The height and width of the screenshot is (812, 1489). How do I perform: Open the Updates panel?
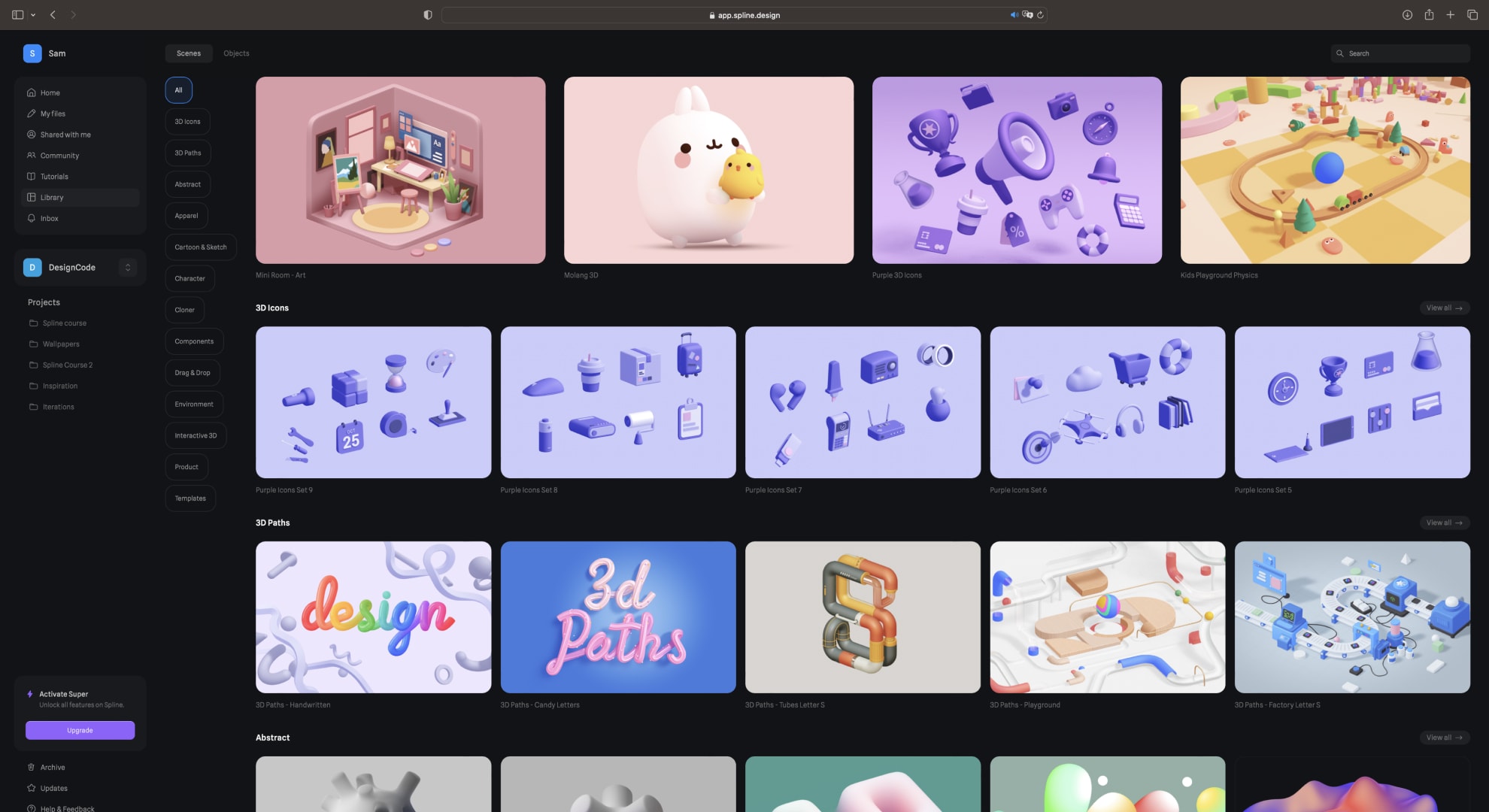pos(54,788)
